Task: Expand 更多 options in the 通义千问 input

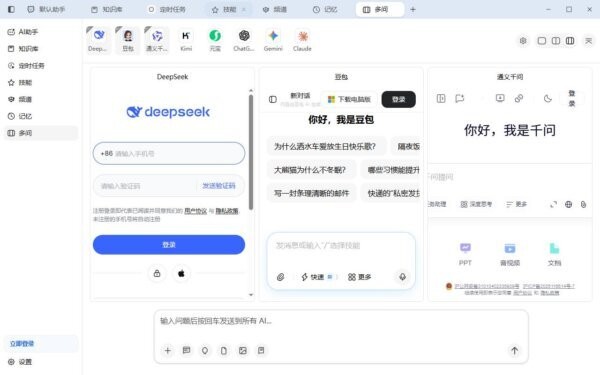Action: (516, 204)
